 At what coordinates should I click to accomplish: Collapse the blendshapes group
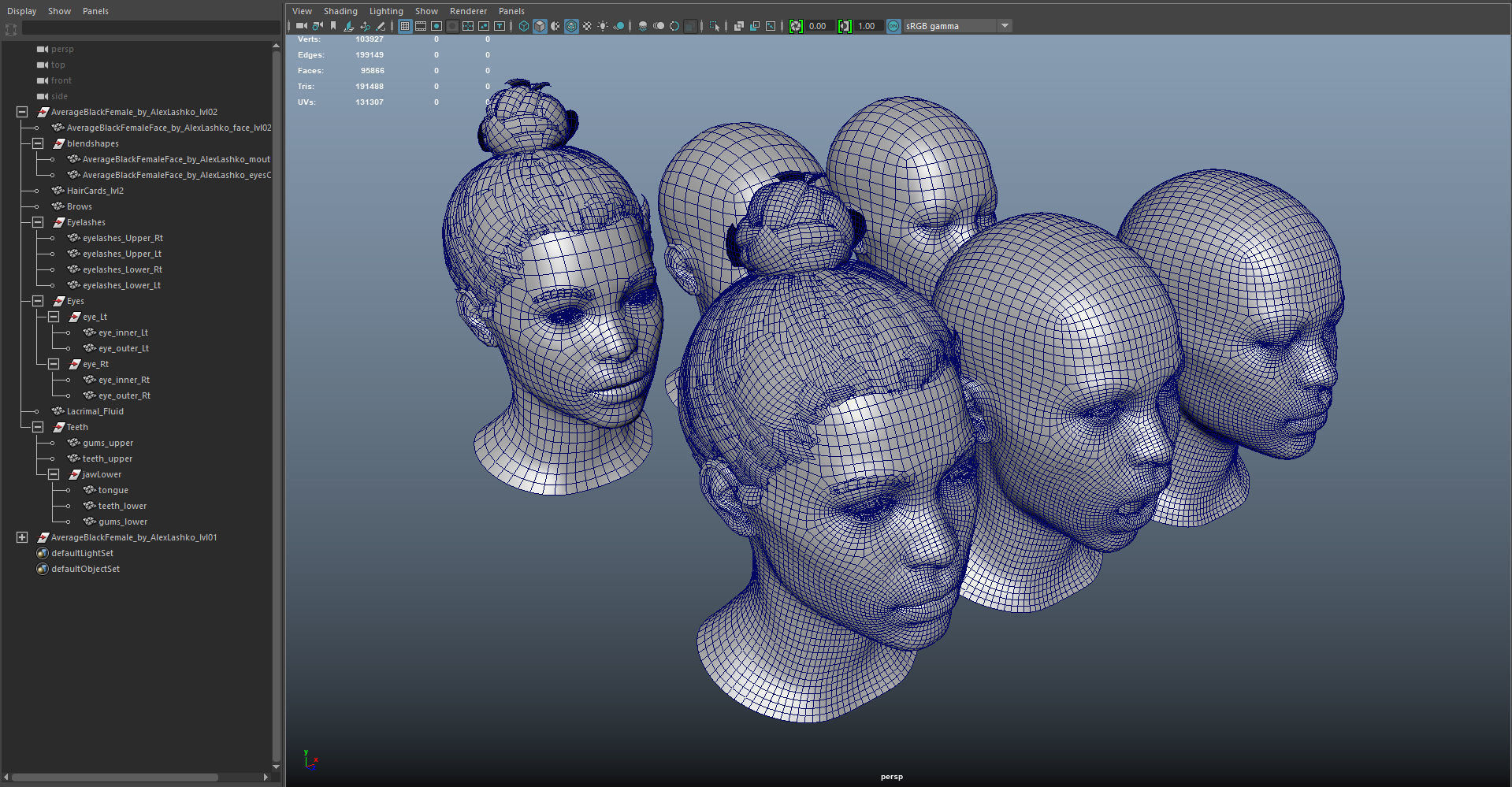tap(38, 143)
